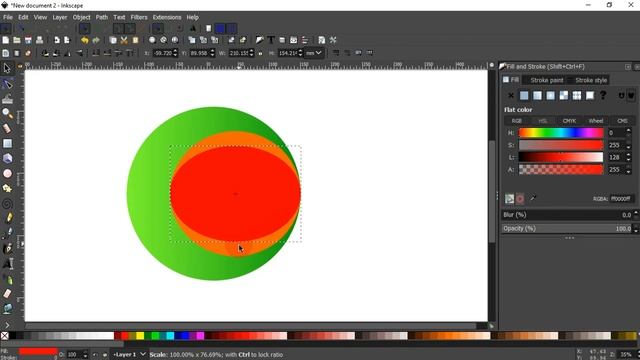Select the Selector arrow tool
Viewport: 640px width, 360px height.
pyautogui.click(x=7, y=68)
